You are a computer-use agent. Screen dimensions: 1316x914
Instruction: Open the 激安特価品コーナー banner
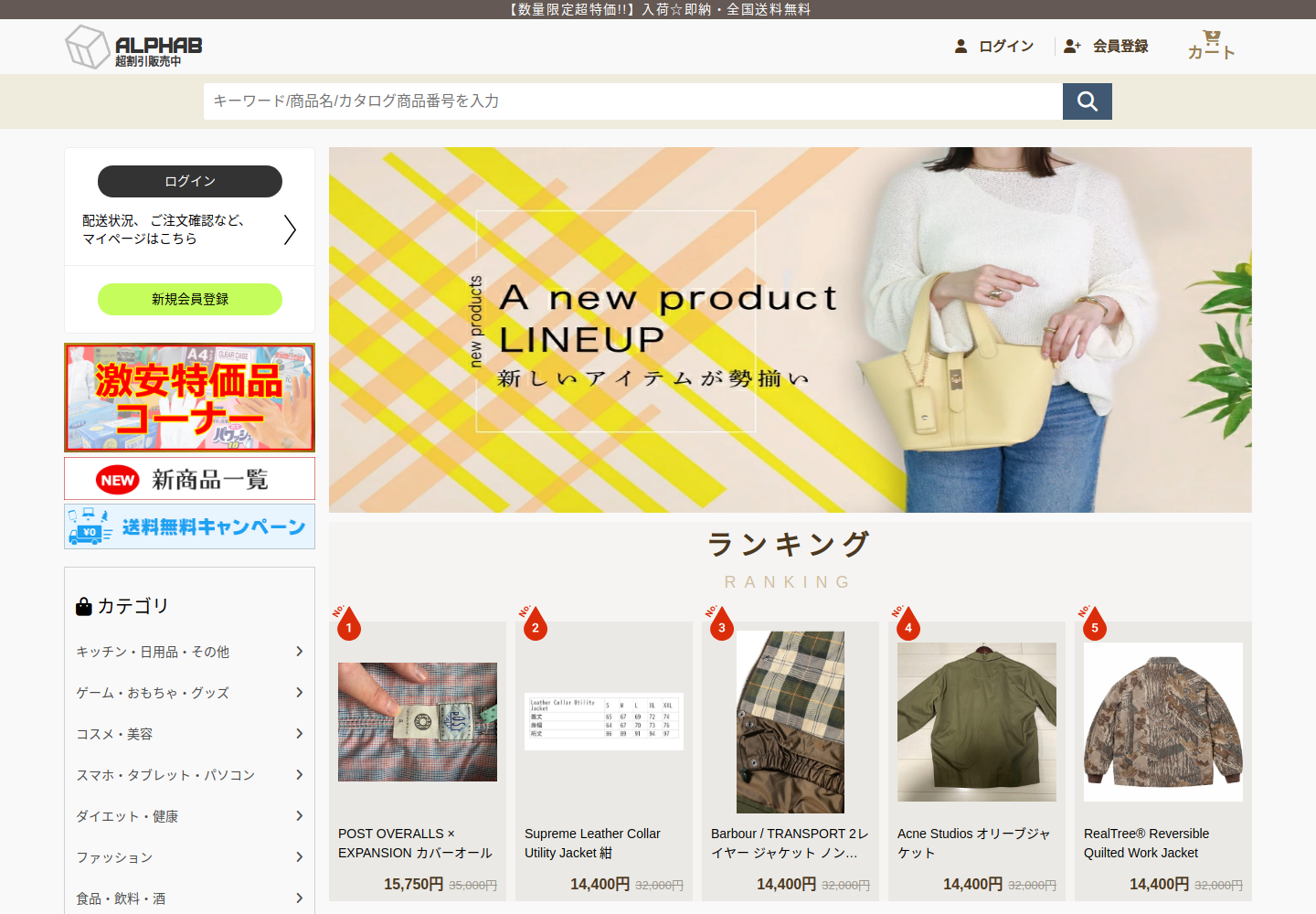tap(190, 398)
